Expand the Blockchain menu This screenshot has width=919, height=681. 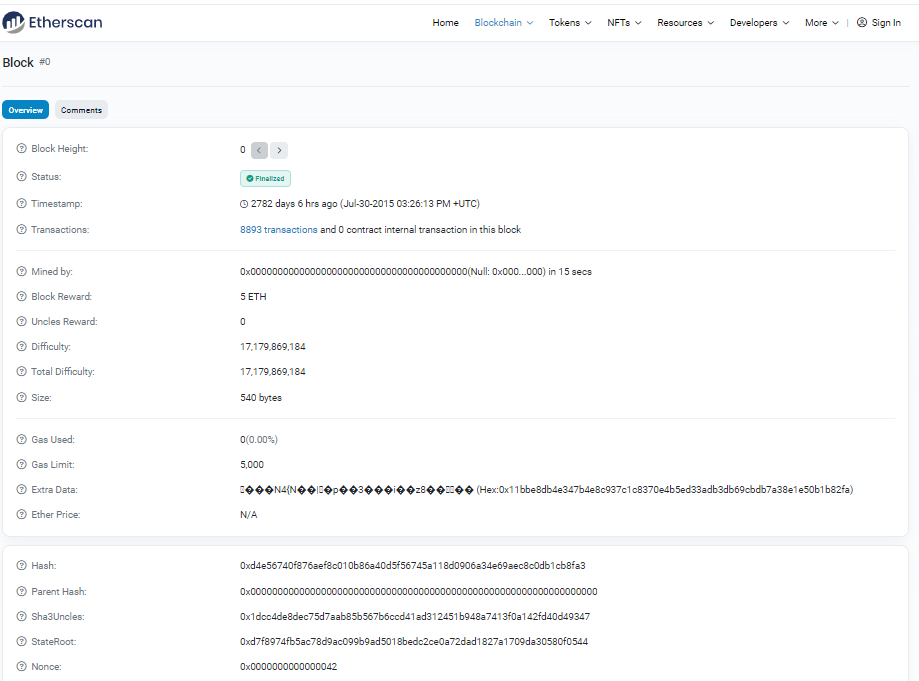click(503, 23)
